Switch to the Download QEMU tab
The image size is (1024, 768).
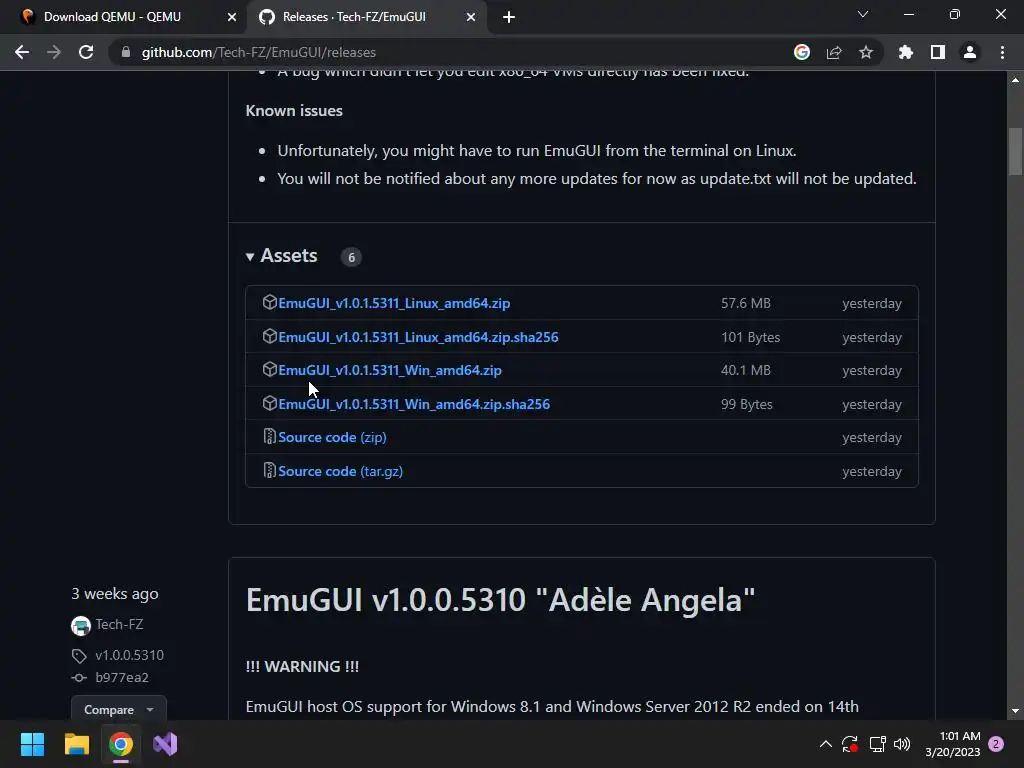(x=124, y=17)
